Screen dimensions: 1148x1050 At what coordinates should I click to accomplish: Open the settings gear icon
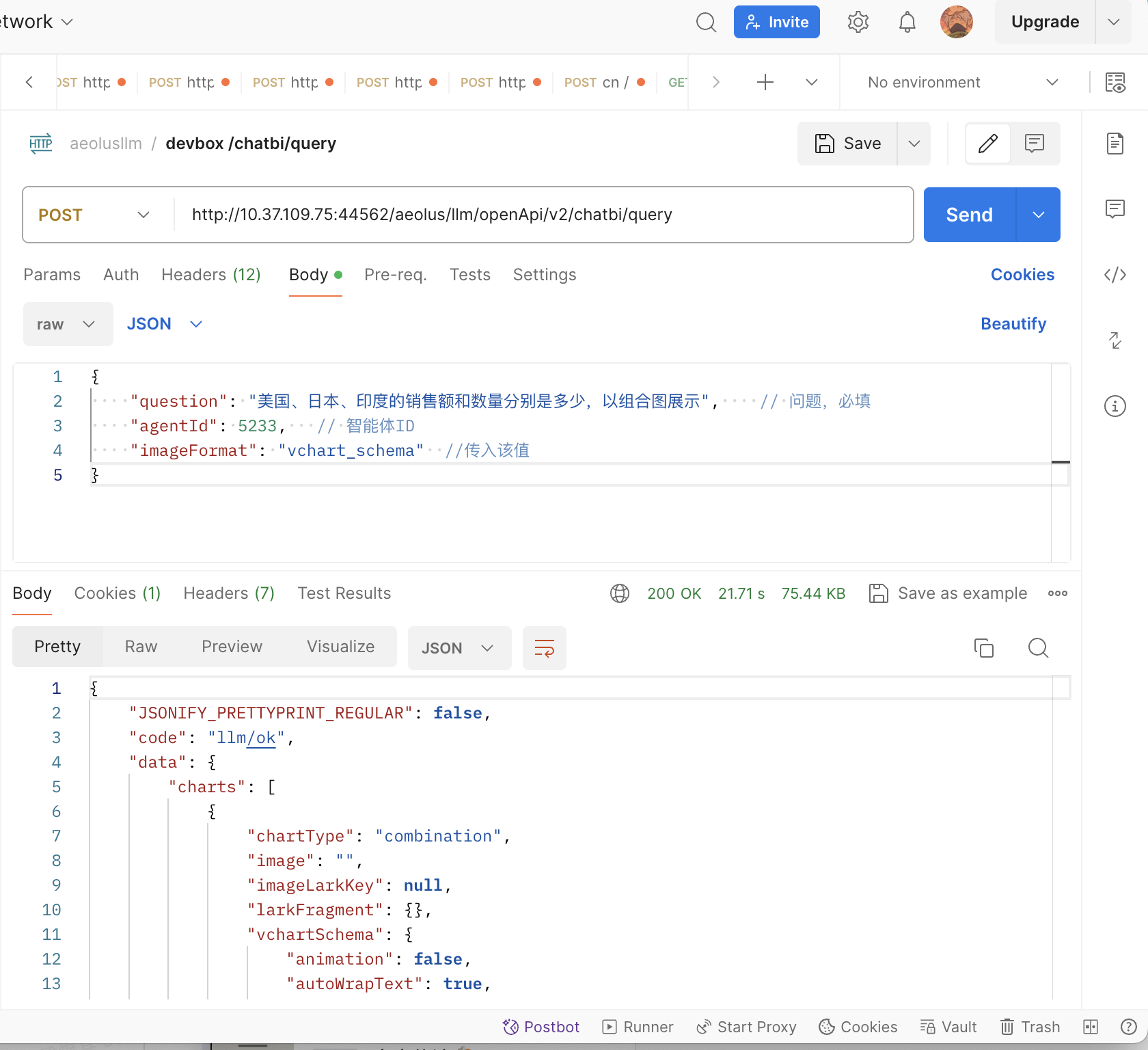coord(858,22)
